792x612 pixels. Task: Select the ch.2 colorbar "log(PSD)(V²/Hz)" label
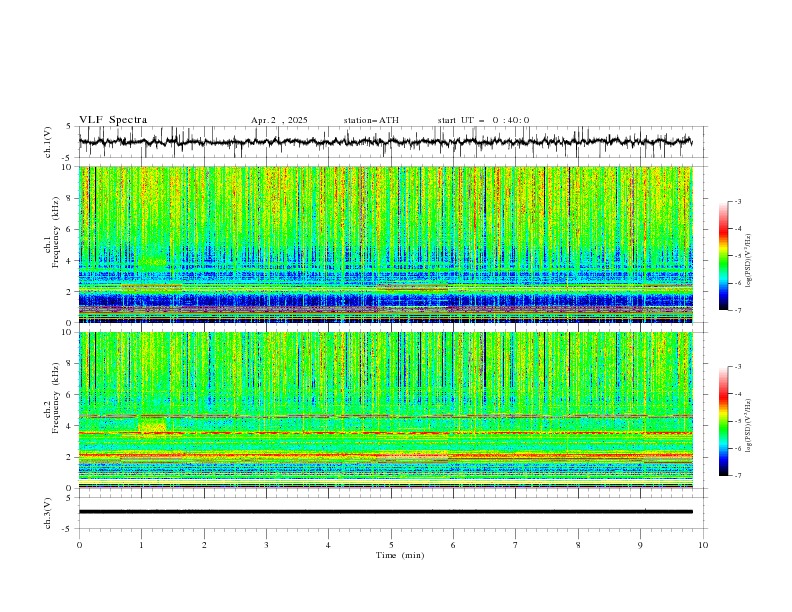(x=749, y=426)
